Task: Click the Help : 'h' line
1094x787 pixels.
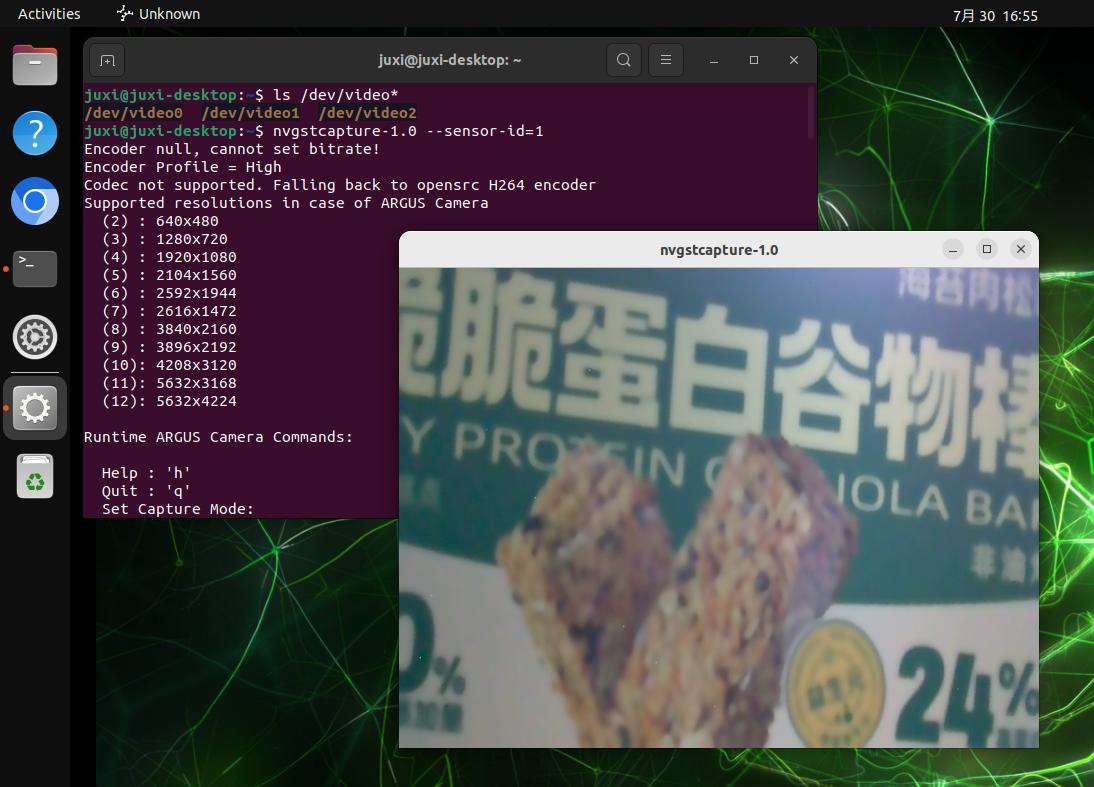Action: (x=146, y=474)
